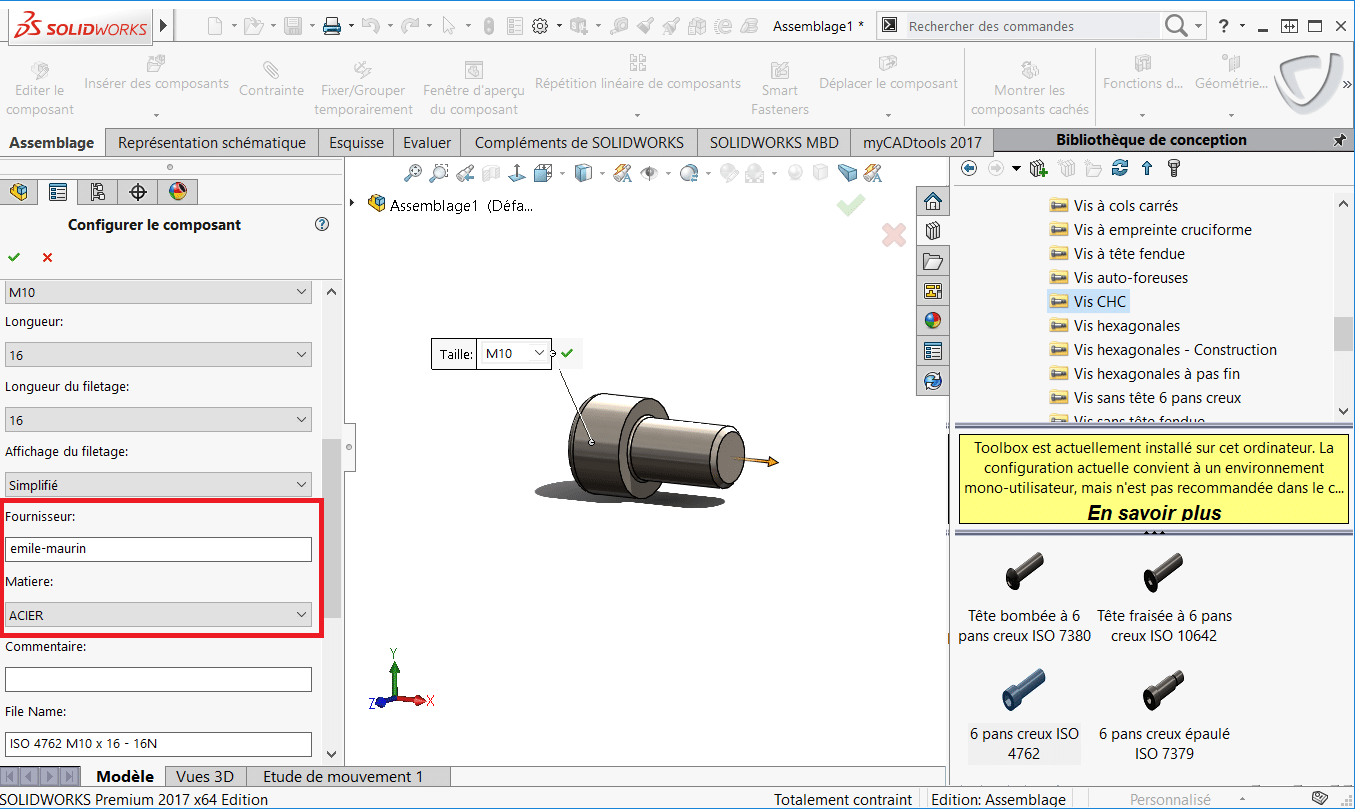The width and height of the screenshot is (1355, 809).
Task: Open Représentation schématique tab
Action: (x=212, y=142)
